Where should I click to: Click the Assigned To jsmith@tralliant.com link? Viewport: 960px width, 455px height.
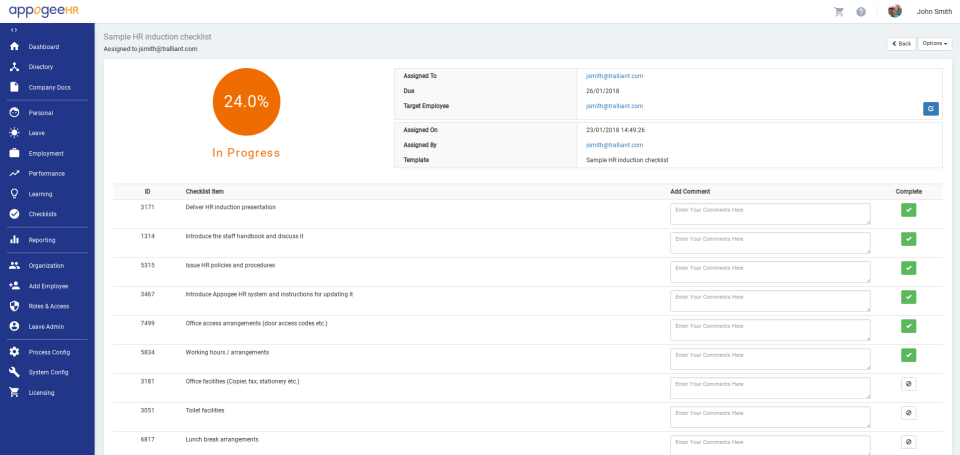pyautogui.click(x=614, y=76)
